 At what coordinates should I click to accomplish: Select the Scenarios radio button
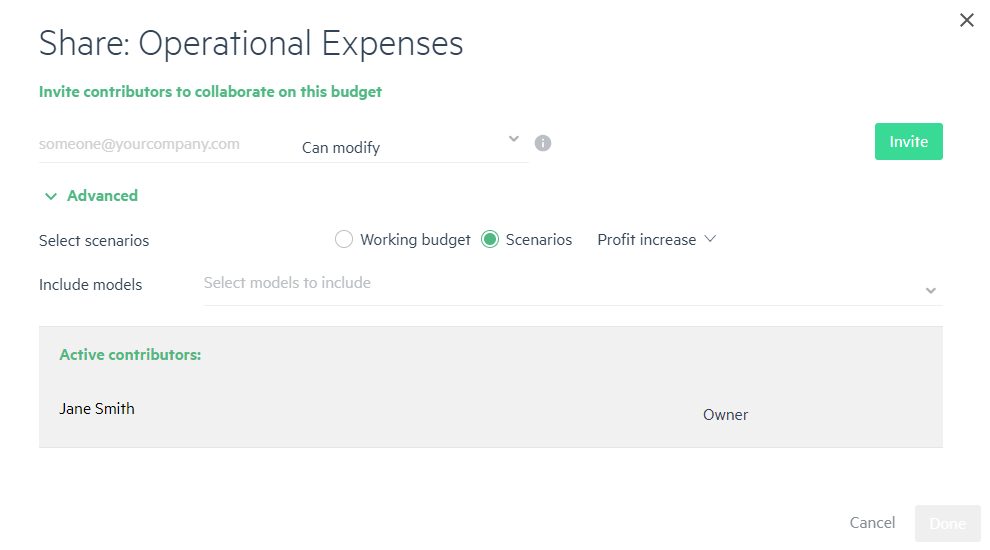[489, 239]
